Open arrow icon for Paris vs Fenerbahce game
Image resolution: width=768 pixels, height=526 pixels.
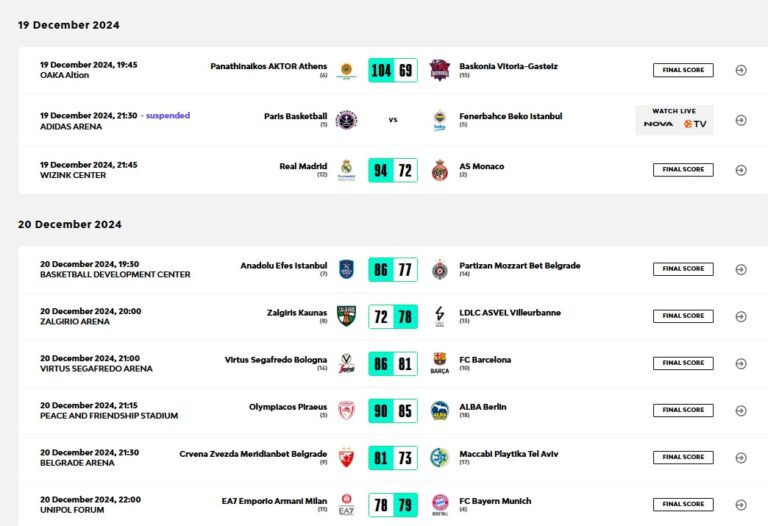(741, 120)
